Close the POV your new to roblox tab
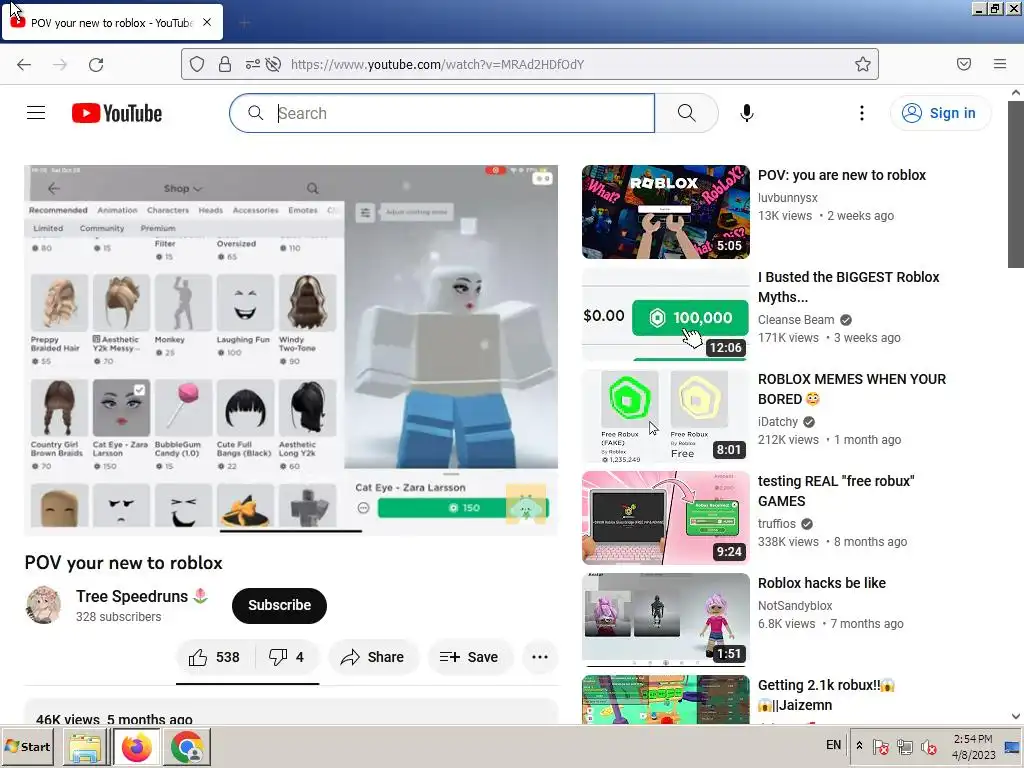1024x768 pixels. (207, 22)
